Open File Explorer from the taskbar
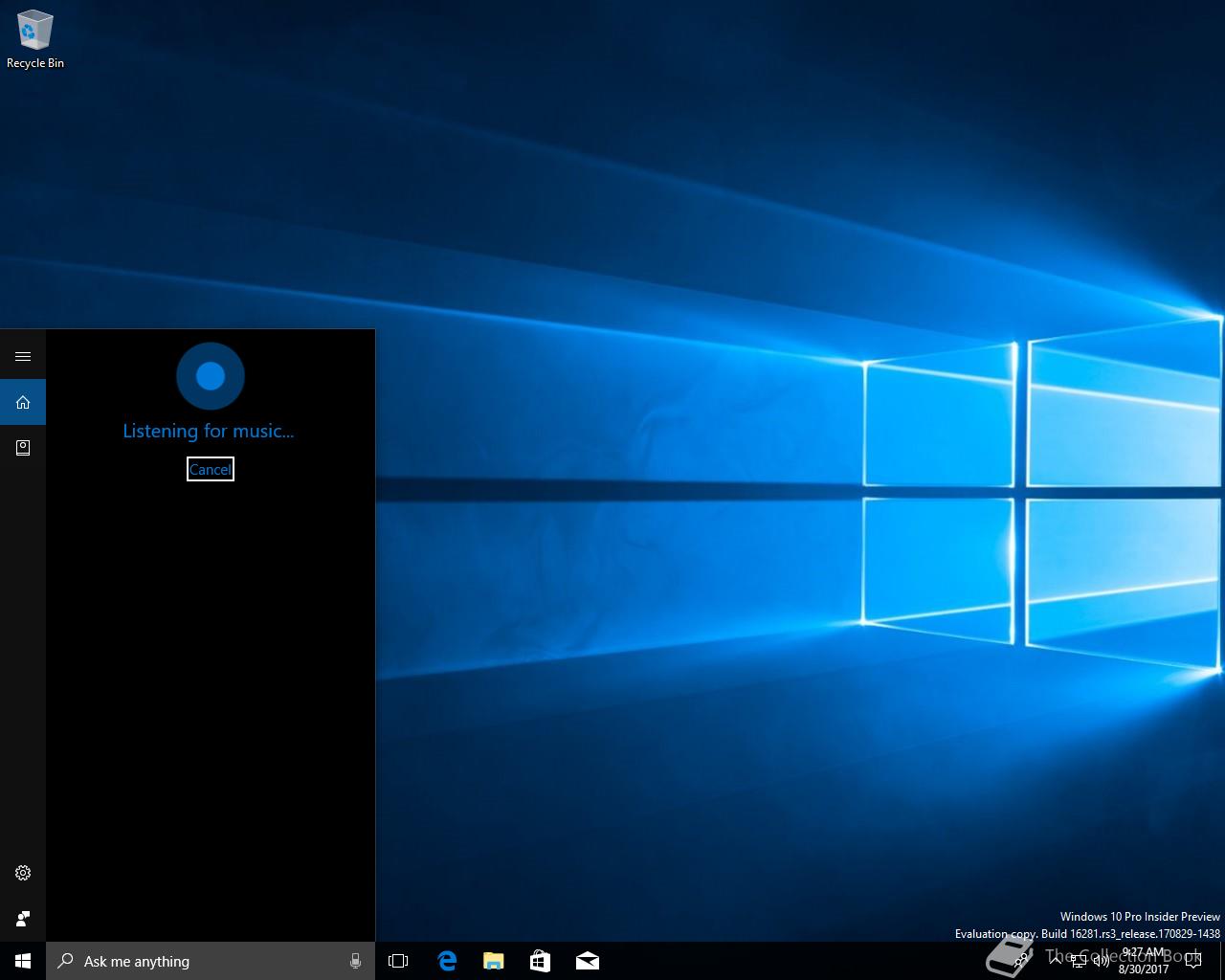This screenshot has height=980, width=1225. 493,961
